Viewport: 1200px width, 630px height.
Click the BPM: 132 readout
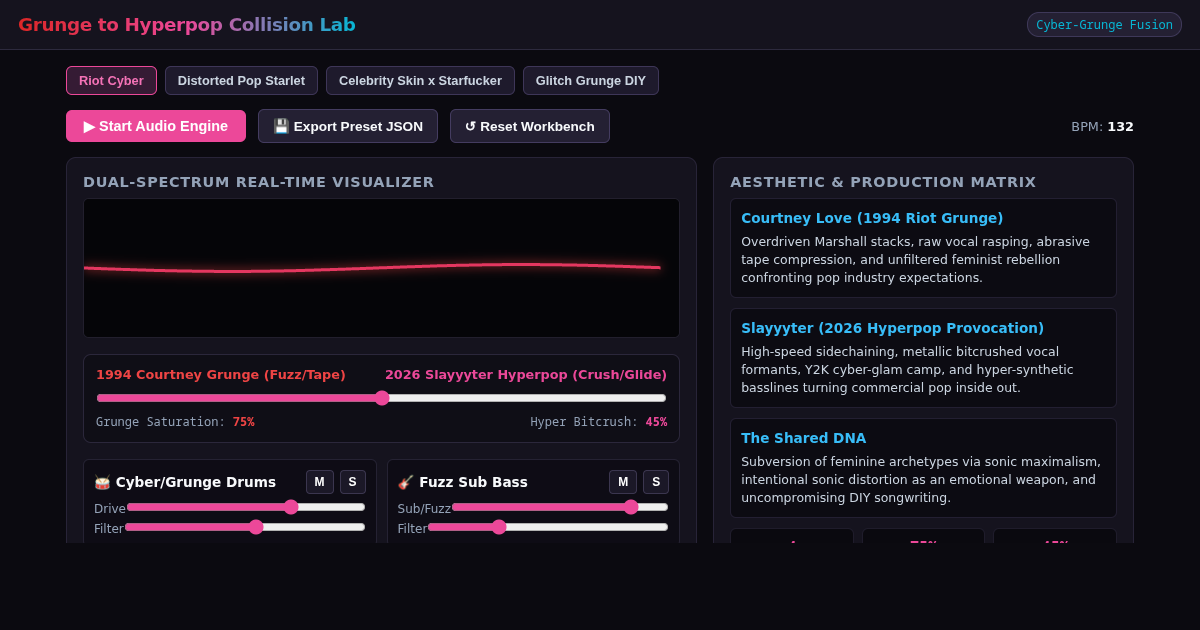pyautogui.click(x=1102, y=127)
